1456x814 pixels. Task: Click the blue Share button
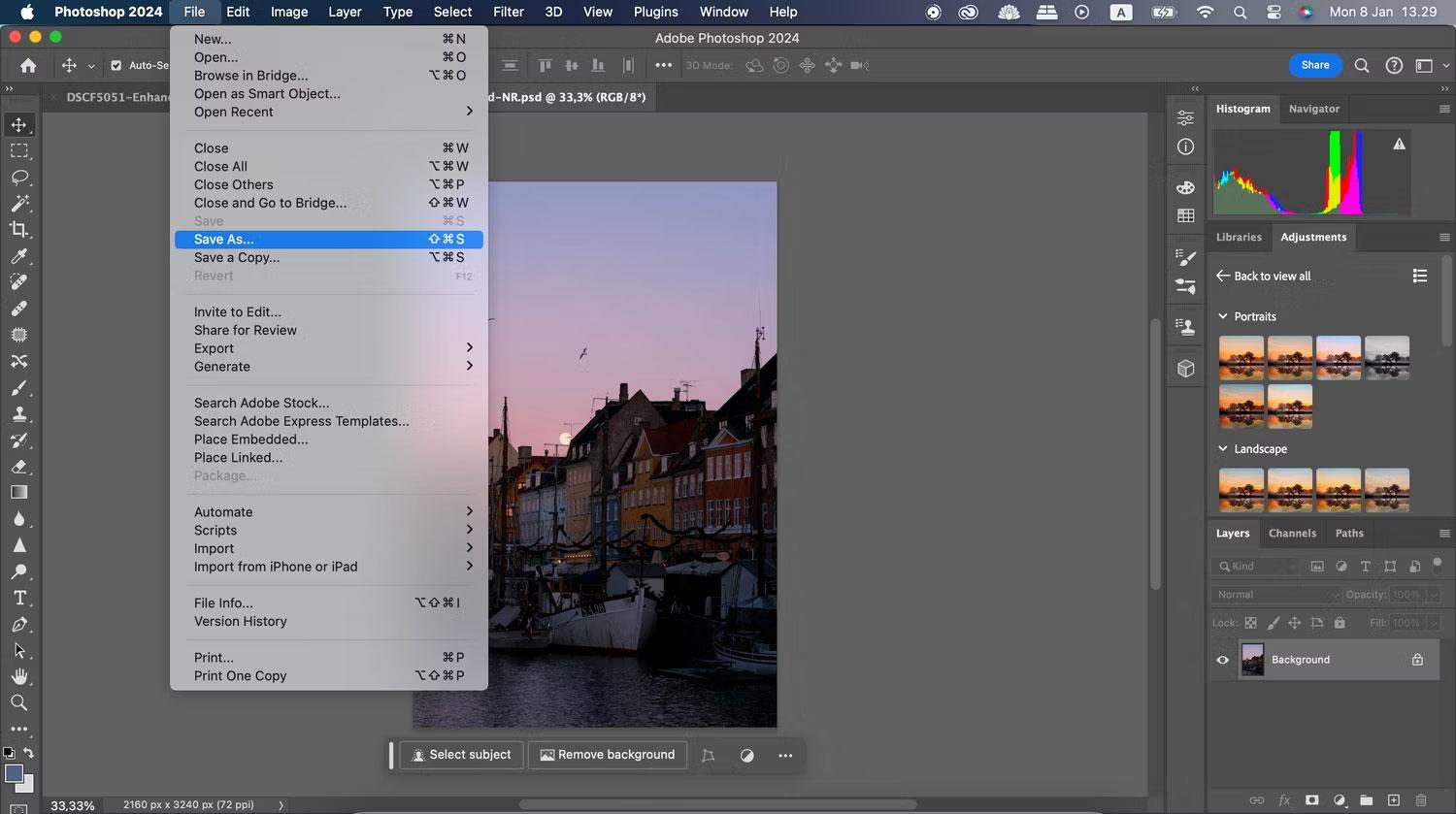tap(1315, 65)
